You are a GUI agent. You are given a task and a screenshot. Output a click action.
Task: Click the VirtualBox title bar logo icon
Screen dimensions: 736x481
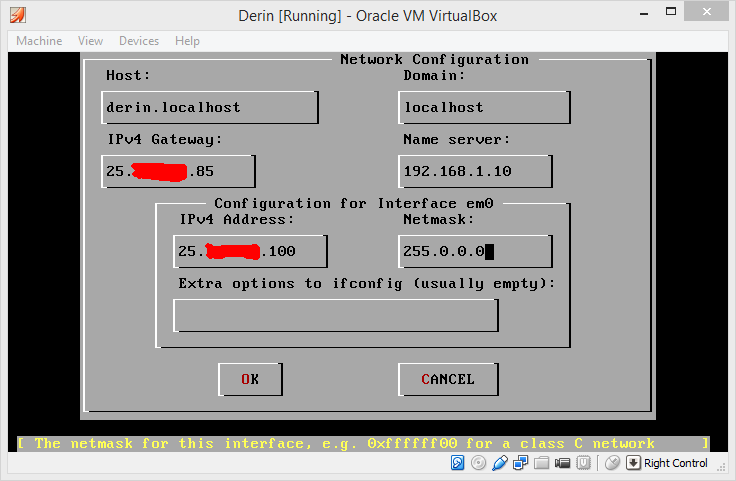click(17, 15)
